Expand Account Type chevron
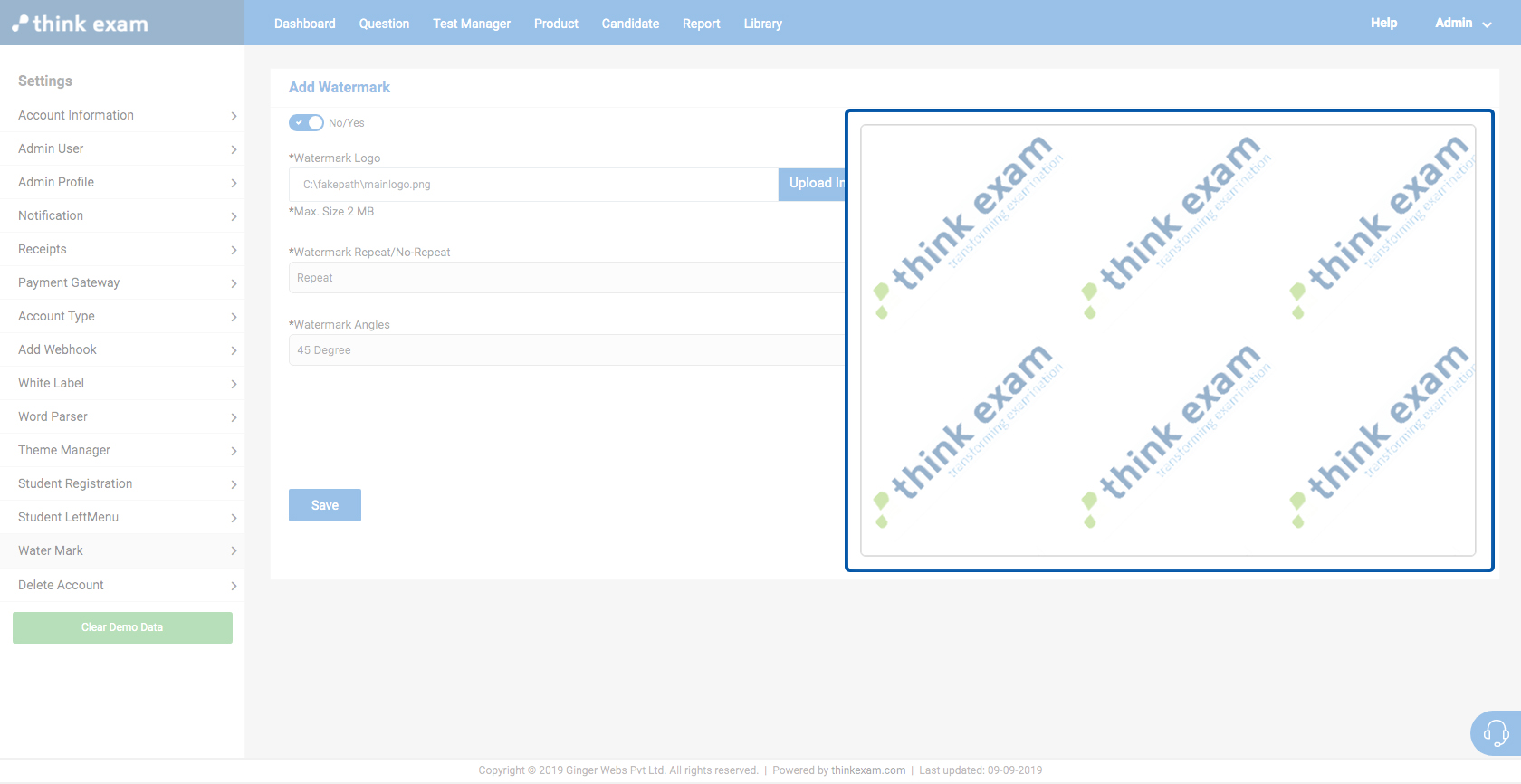Viewport: 1521px width, 784px height. pos(234,317)
